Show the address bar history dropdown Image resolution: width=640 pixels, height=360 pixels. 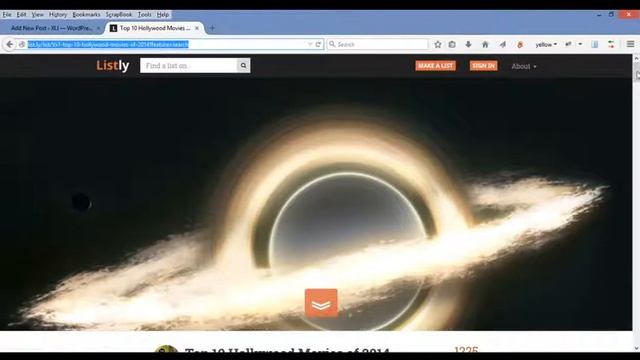310,44
